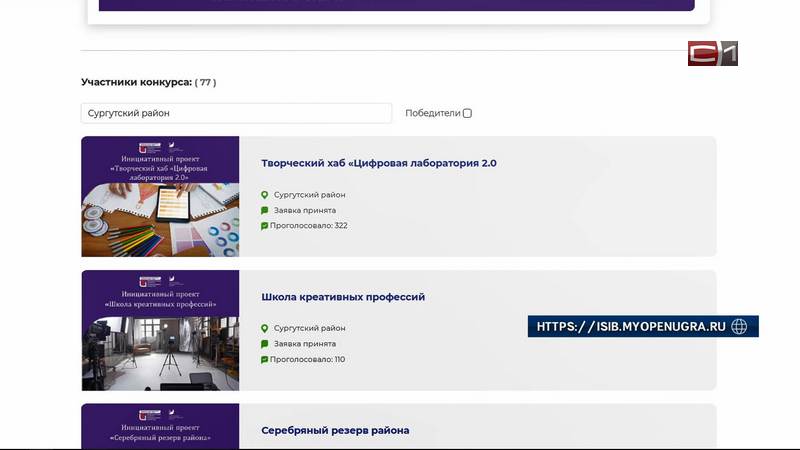Click the Сургутский район filter field

click(x=236, y=113)
